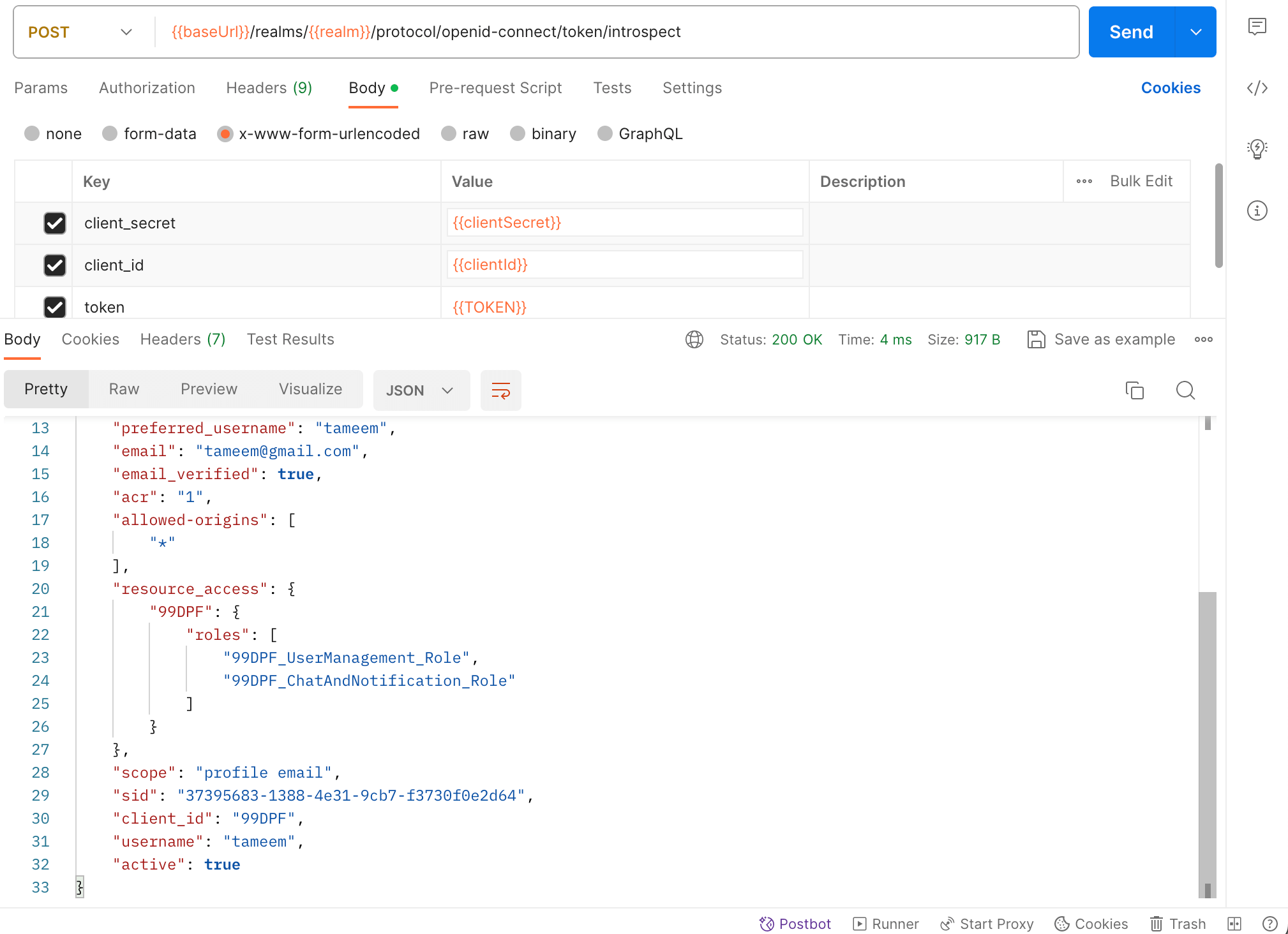This screenshot has width=1288, height=934.
Task: Open the Trash from the bottom bar
Action: pos(1178,923)
